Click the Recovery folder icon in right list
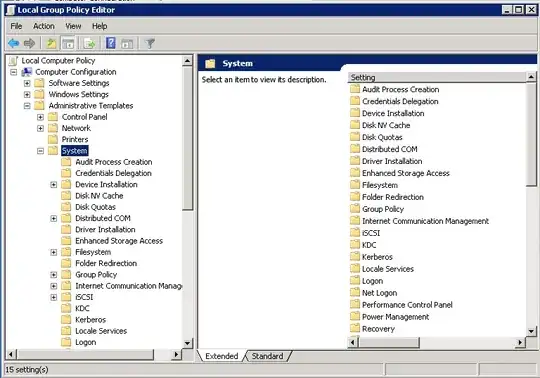Viewport: 540px width, 378px height. [355, 328]
